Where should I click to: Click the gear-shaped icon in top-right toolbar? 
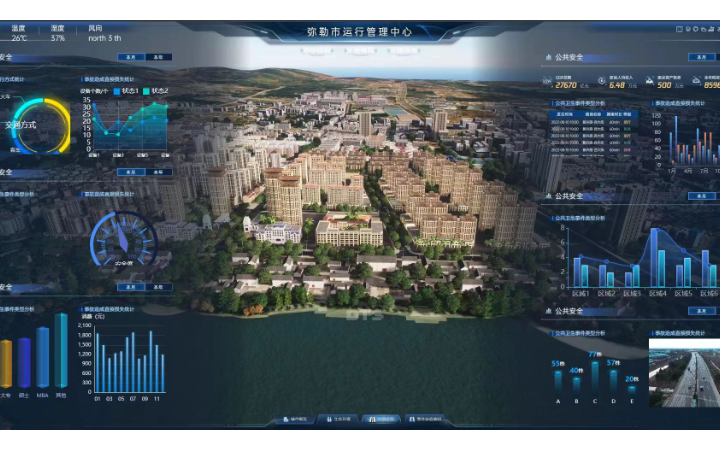click(x=695, y=29)
